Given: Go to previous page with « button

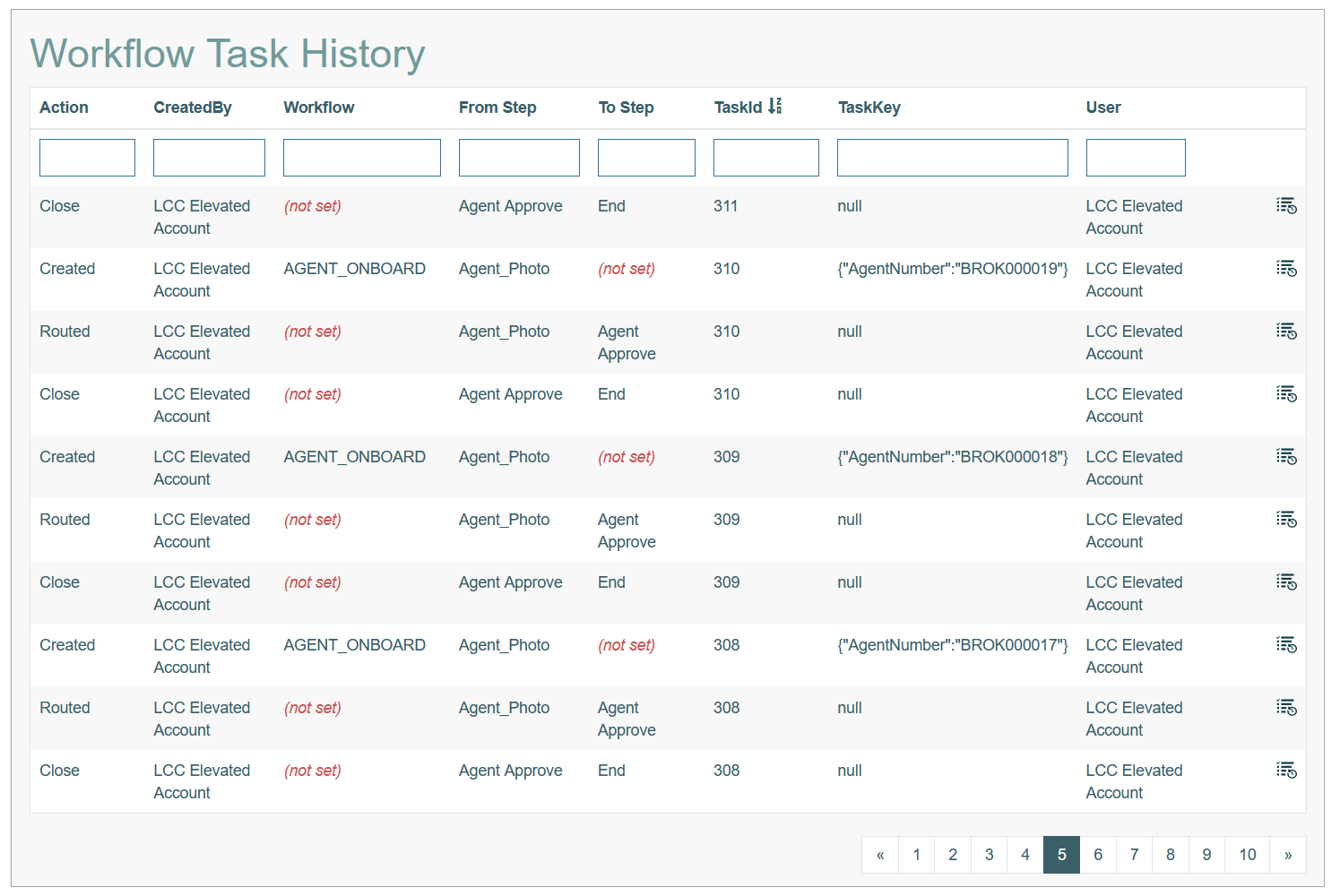Looking at the screenshot, I should click(x=880, y=855).
